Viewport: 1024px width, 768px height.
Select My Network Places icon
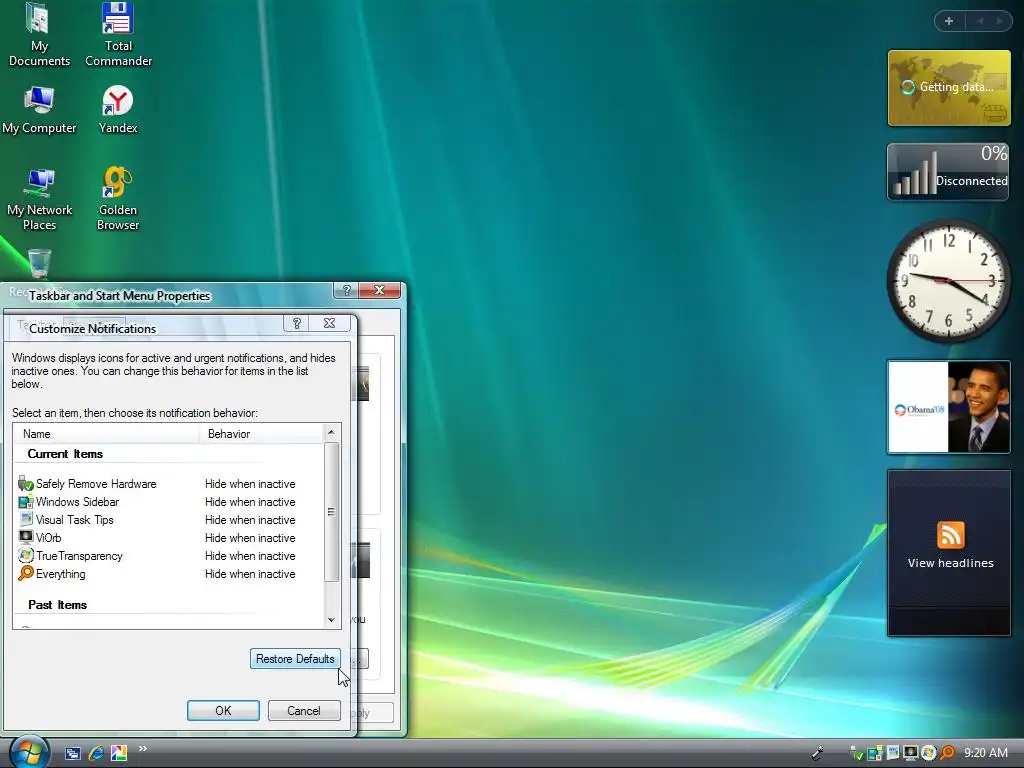click(39, 199)
